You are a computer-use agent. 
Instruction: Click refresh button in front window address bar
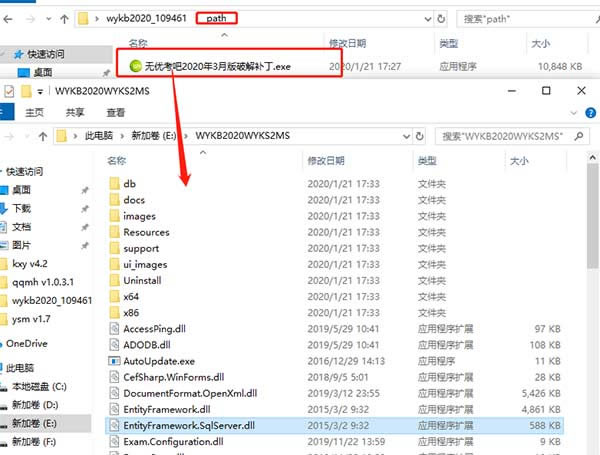point(419,136)
